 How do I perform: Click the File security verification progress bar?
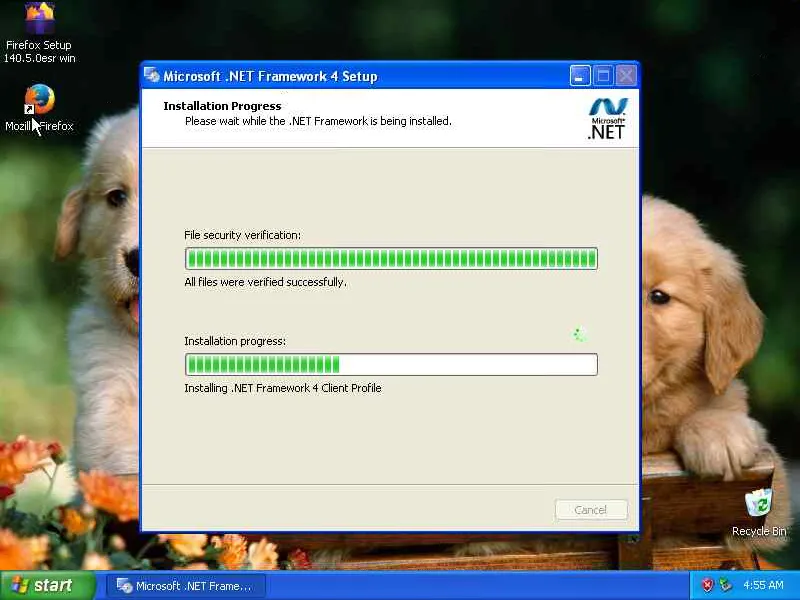click(391, 259)
